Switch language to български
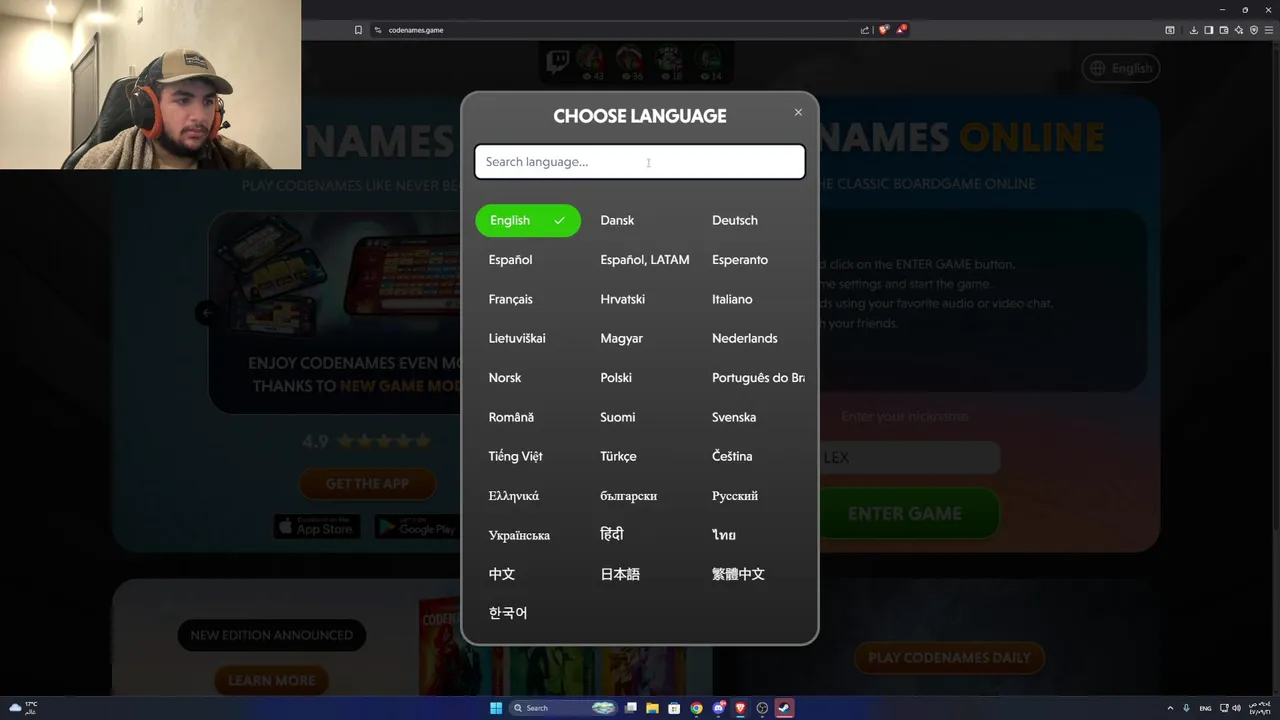This screenshot has width=1280, height=720. (x=628, y=496)
